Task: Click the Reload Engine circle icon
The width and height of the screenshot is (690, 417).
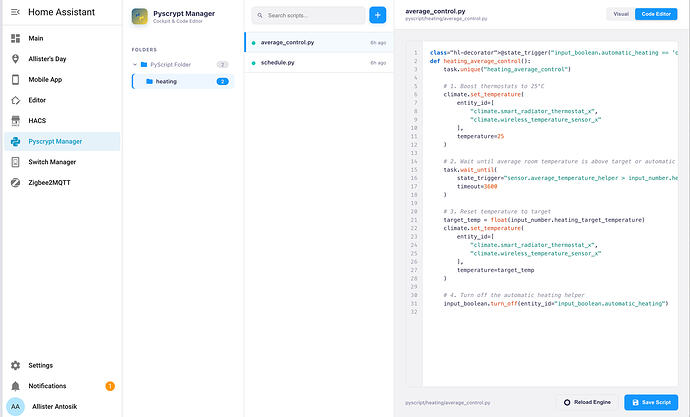Action: pyautogui.click(x=567, y=402)
